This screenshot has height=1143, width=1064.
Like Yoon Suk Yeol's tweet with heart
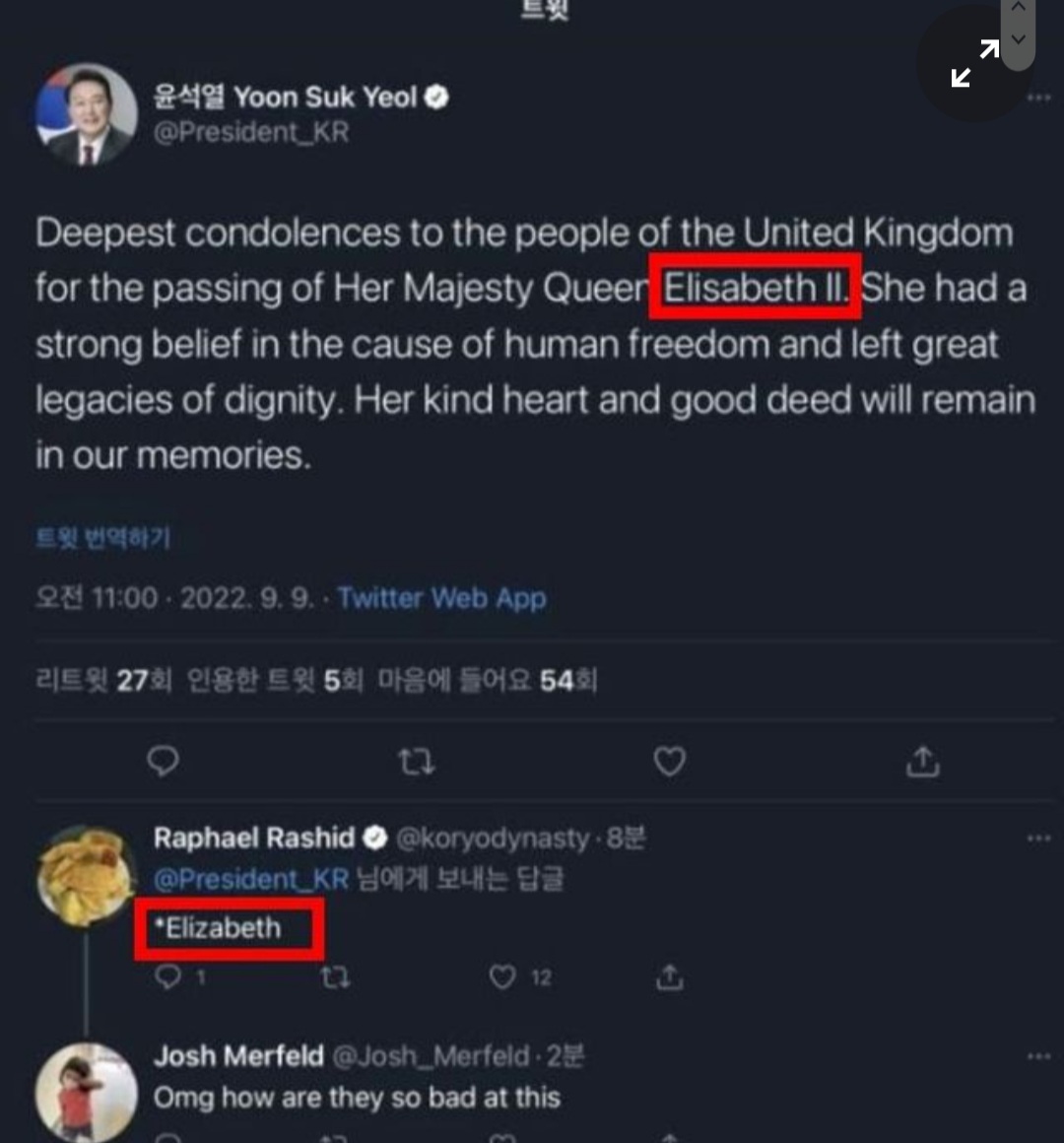[x=669, y=762]
